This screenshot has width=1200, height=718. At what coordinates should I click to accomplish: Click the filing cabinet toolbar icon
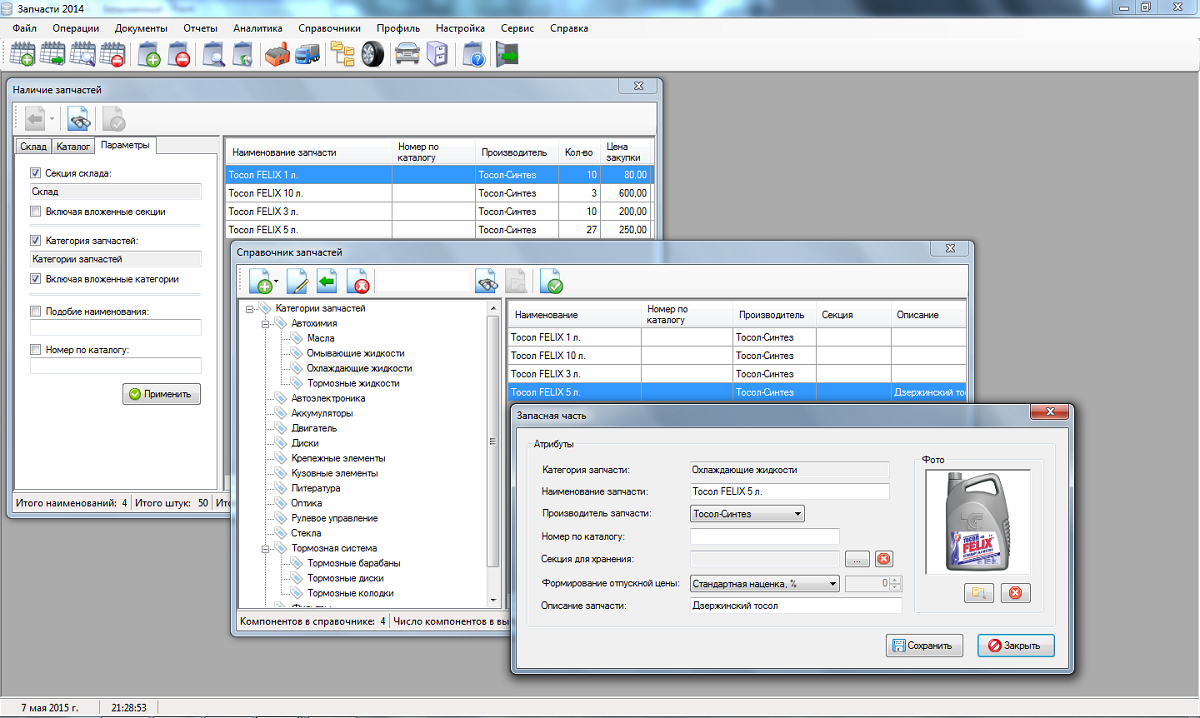(437, 54)
